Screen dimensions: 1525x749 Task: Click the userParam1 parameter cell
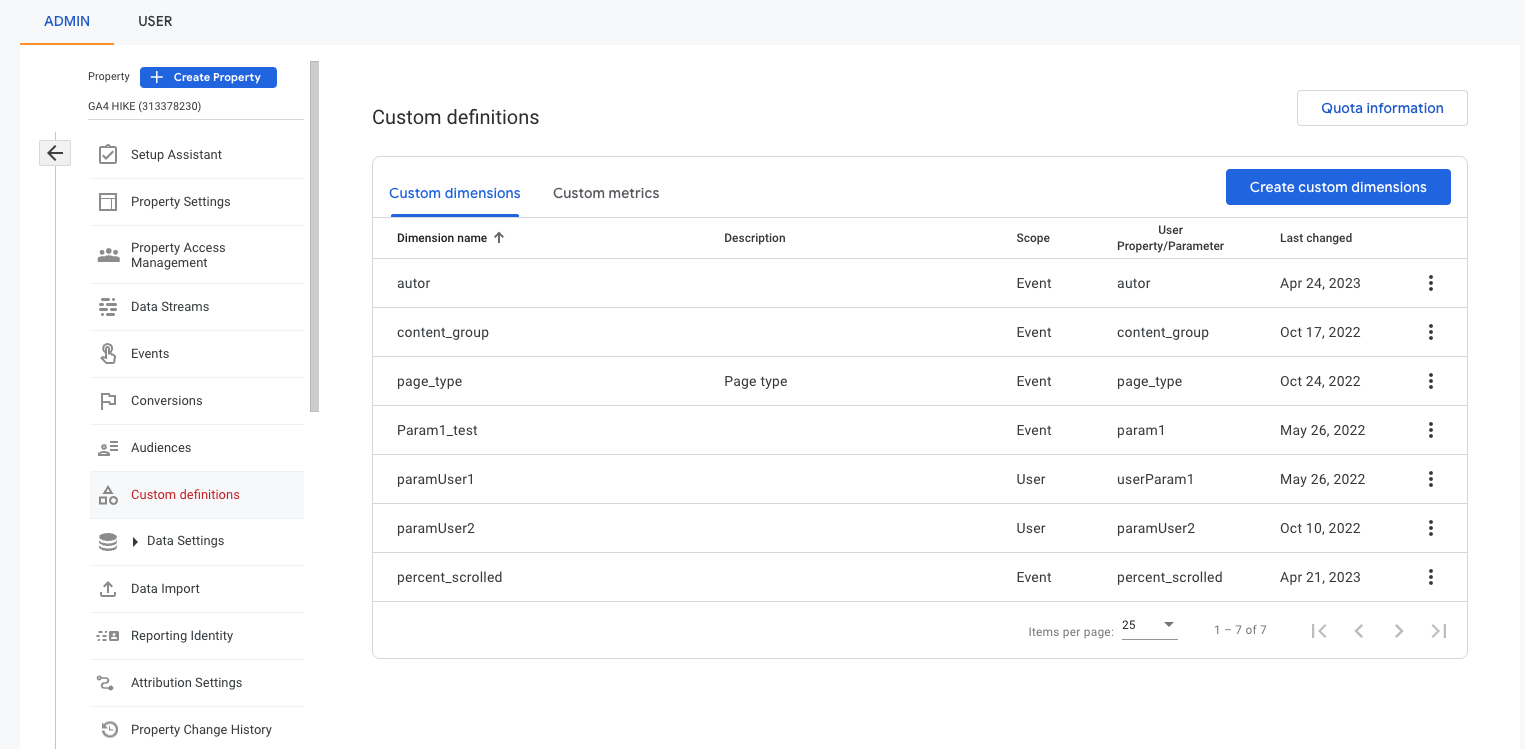[1155, 479]
